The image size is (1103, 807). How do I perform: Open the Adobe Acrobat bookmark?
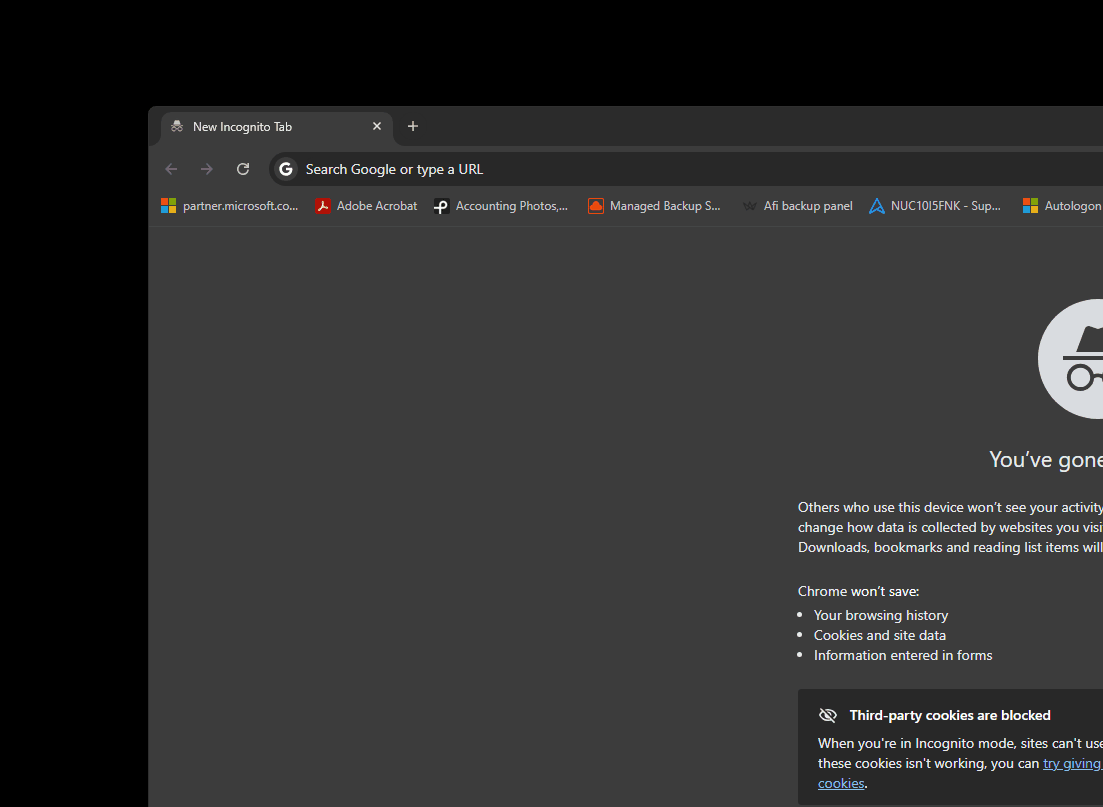pos(367,206)
